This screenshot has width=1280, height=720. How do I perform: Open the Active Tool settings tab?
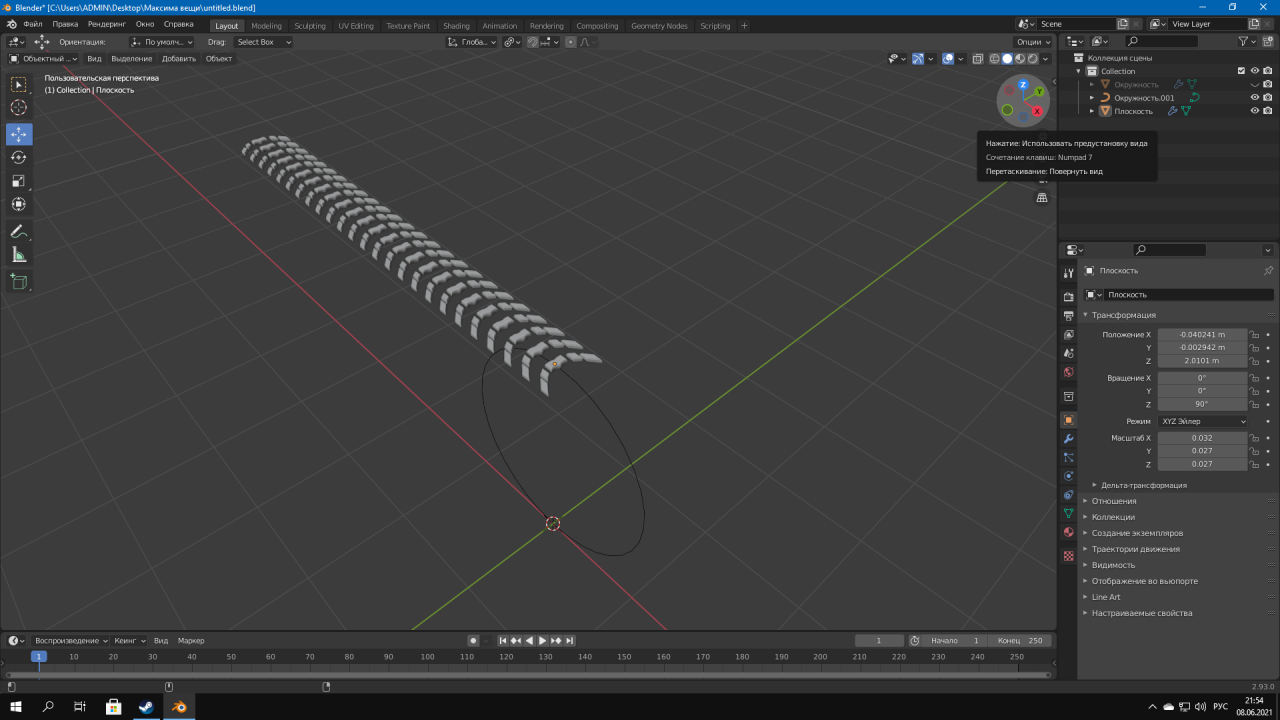click(1068, 273)
